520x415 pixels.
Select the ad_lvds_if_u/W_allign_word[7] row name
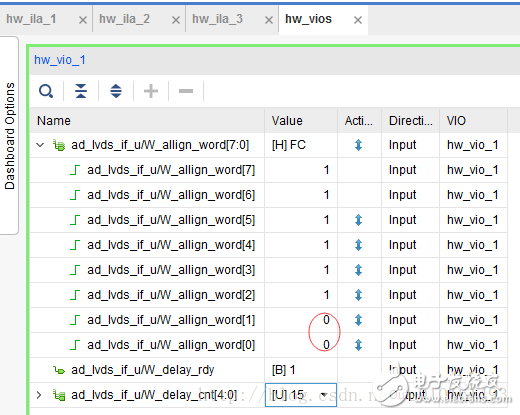point(171,170)
